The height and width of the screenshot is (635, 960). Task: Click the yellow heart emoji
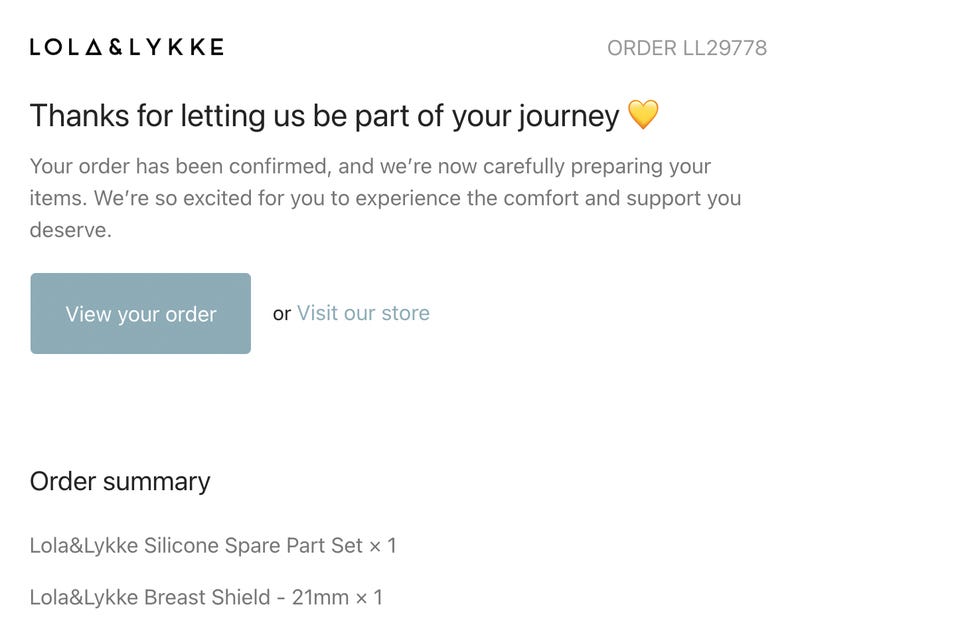[x=643, y=115]
